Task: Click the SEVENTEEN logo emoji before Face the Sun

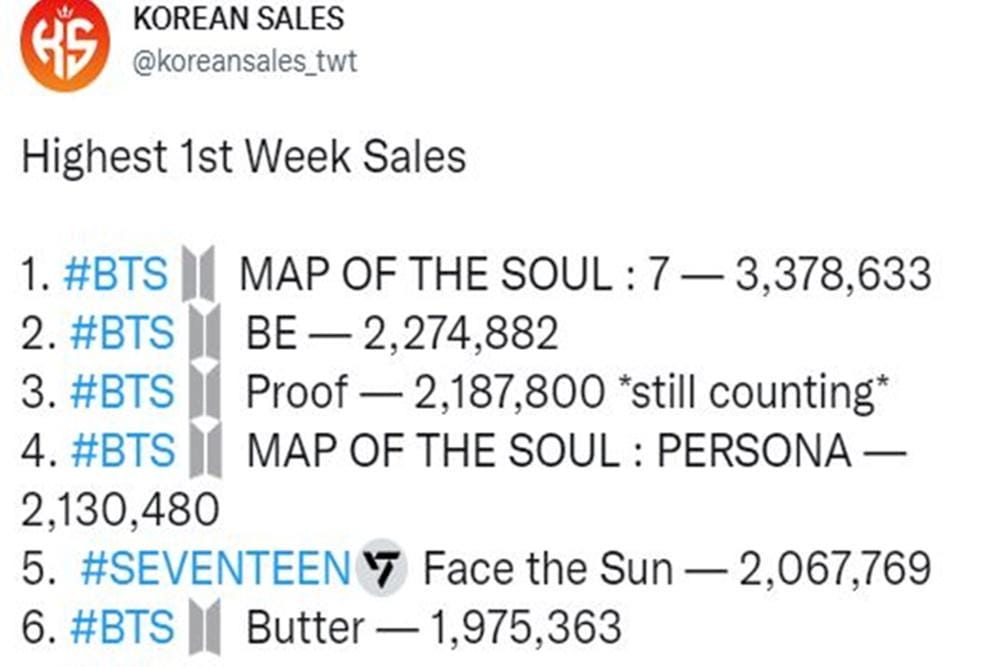Action: (382, 569)
